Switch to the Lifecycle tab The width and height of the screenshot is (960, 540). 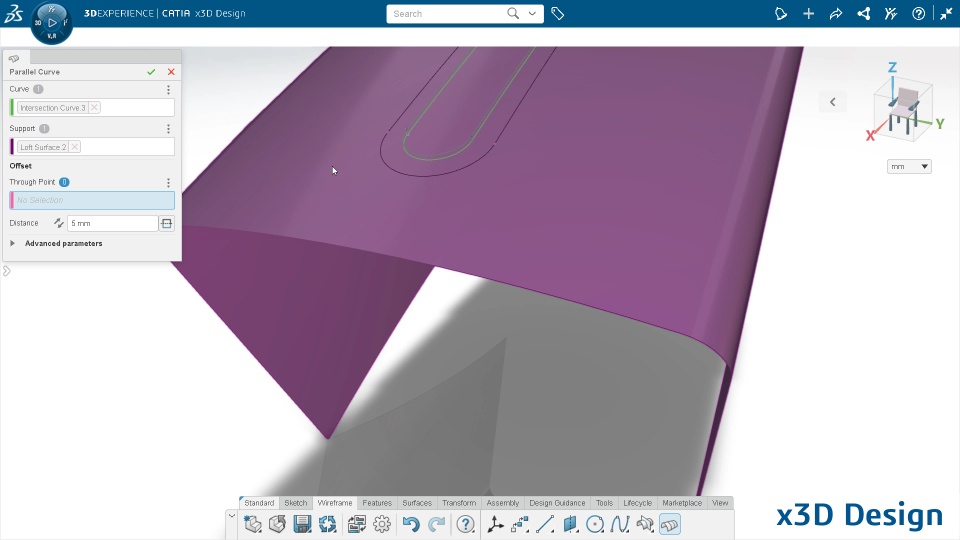[x=637, y=503]
